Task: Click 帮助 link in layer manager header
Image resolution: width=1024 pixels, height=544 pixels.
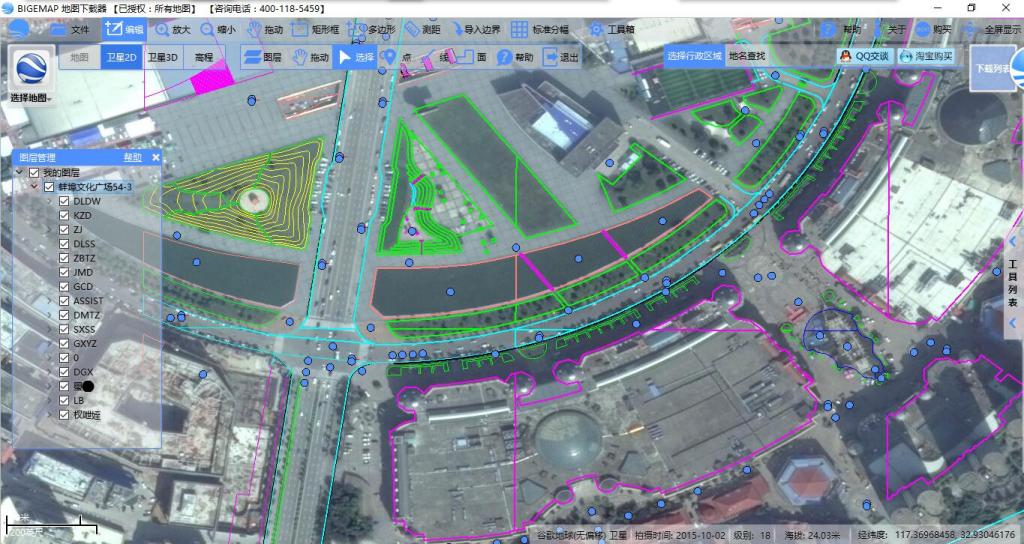Action: pos(133,157)
